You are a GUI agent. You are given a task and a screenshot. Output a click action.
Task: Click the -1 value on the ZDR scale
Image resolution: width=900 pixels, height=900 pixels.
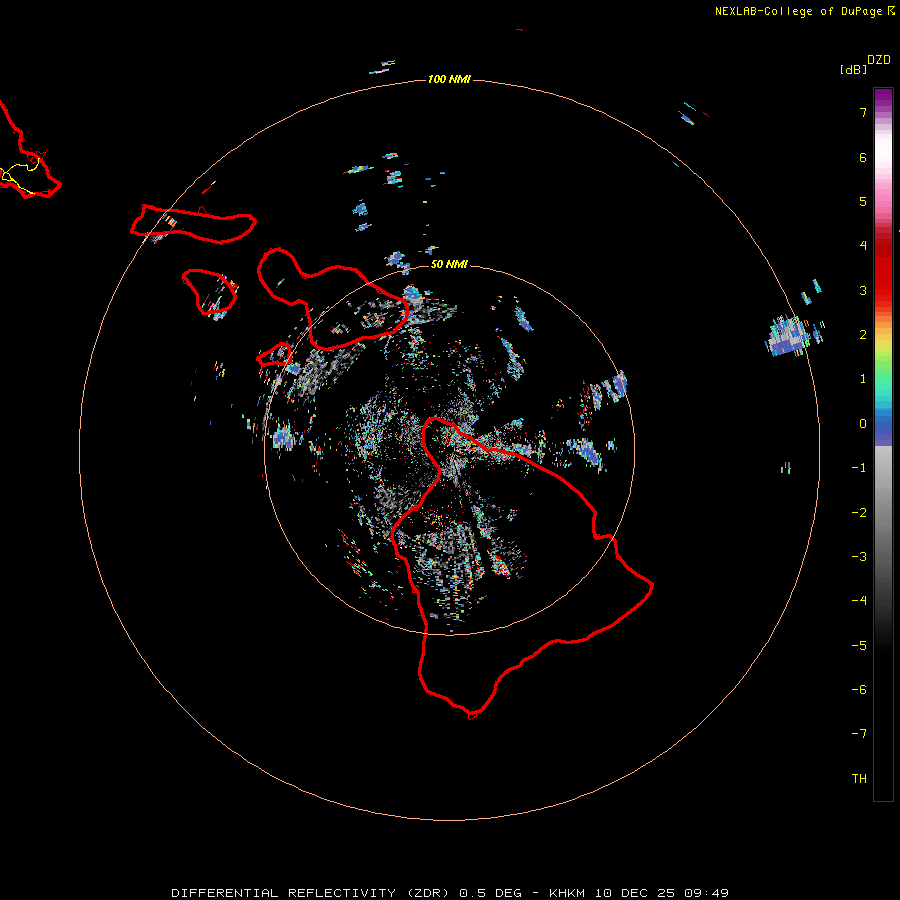(x=859, y=468)
